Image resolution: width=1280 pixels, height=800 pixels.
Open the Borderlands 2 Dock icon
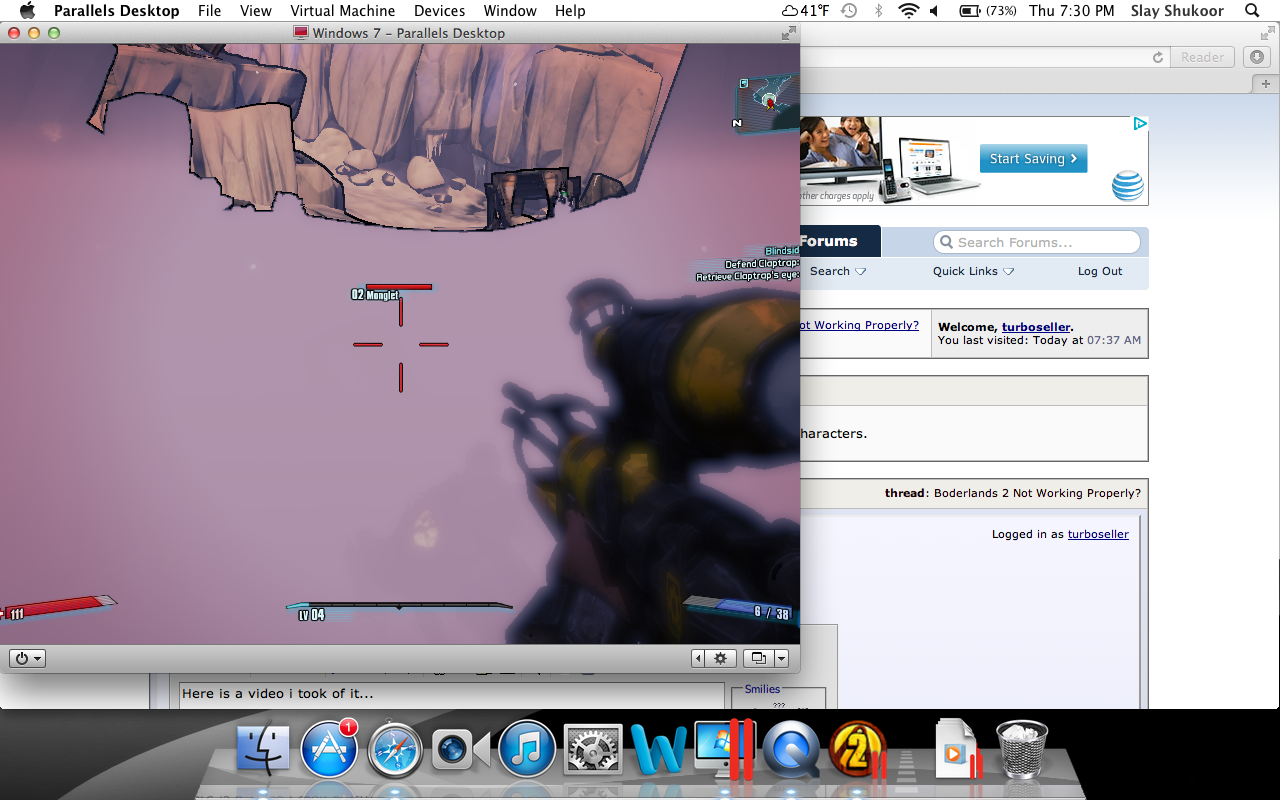[x=857, y=750]
